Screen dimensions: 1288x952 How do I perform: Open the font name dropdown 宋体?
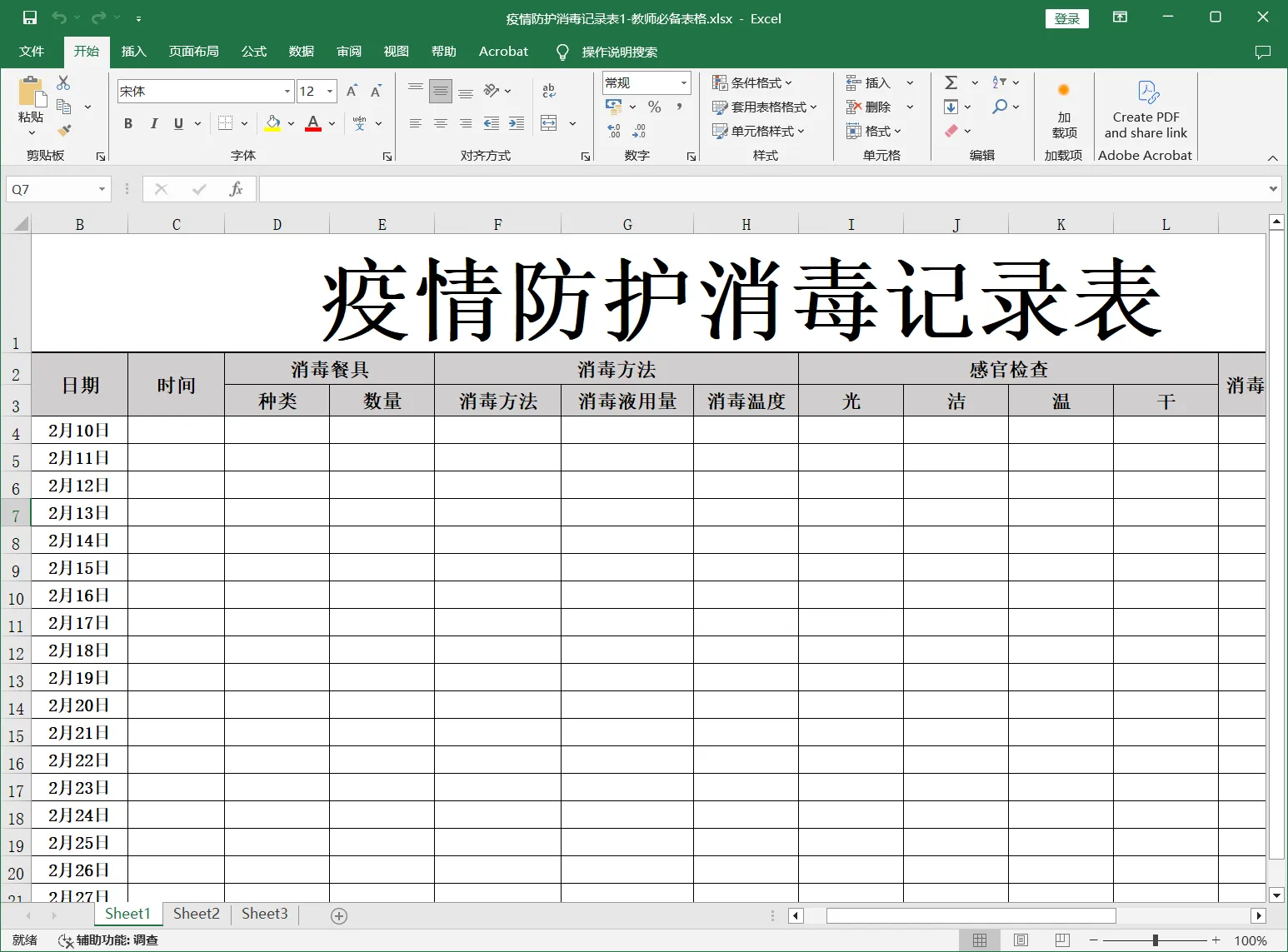click(x=287, y=91)
